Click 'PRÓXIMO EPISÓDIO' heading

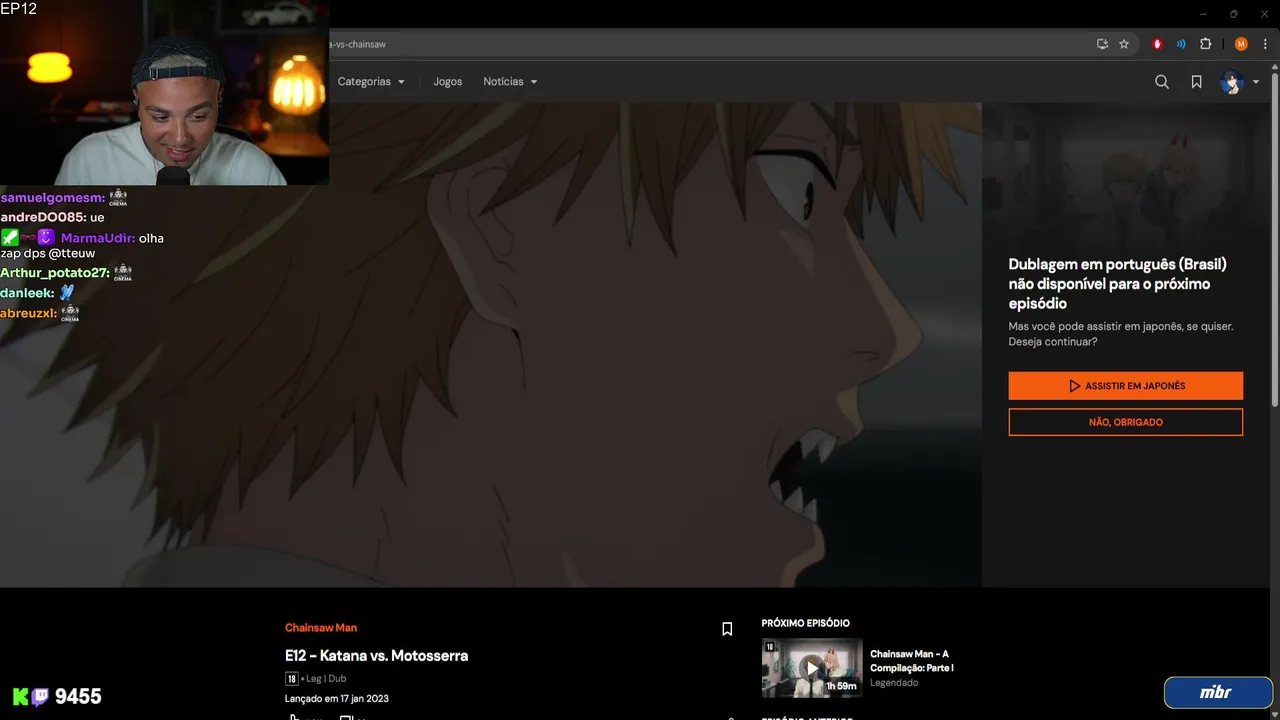(806, 623)
